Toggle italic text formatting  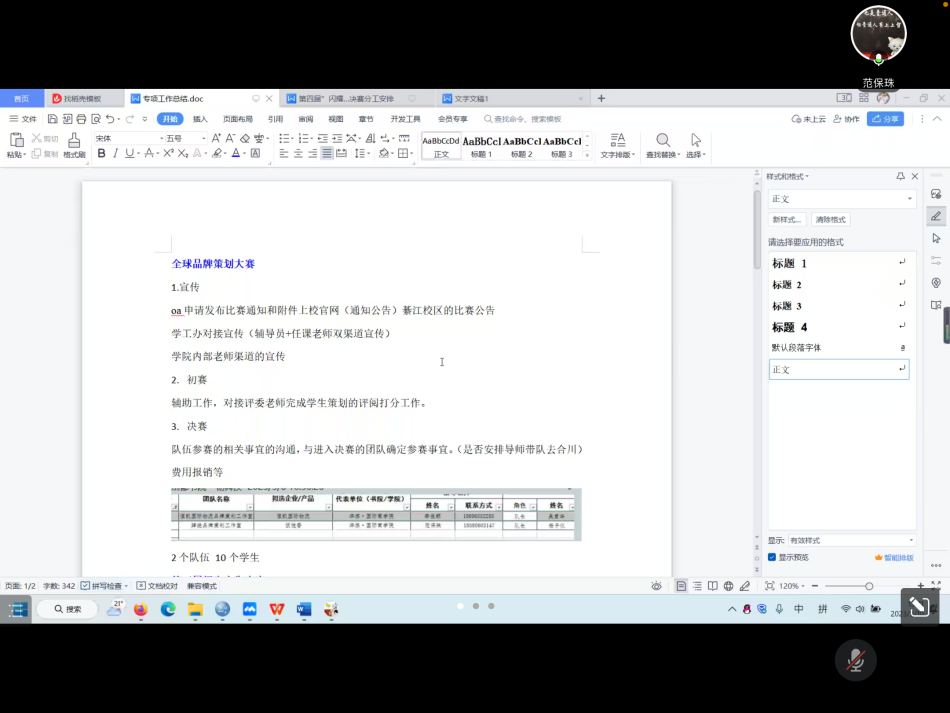click(x=115, y=154)
